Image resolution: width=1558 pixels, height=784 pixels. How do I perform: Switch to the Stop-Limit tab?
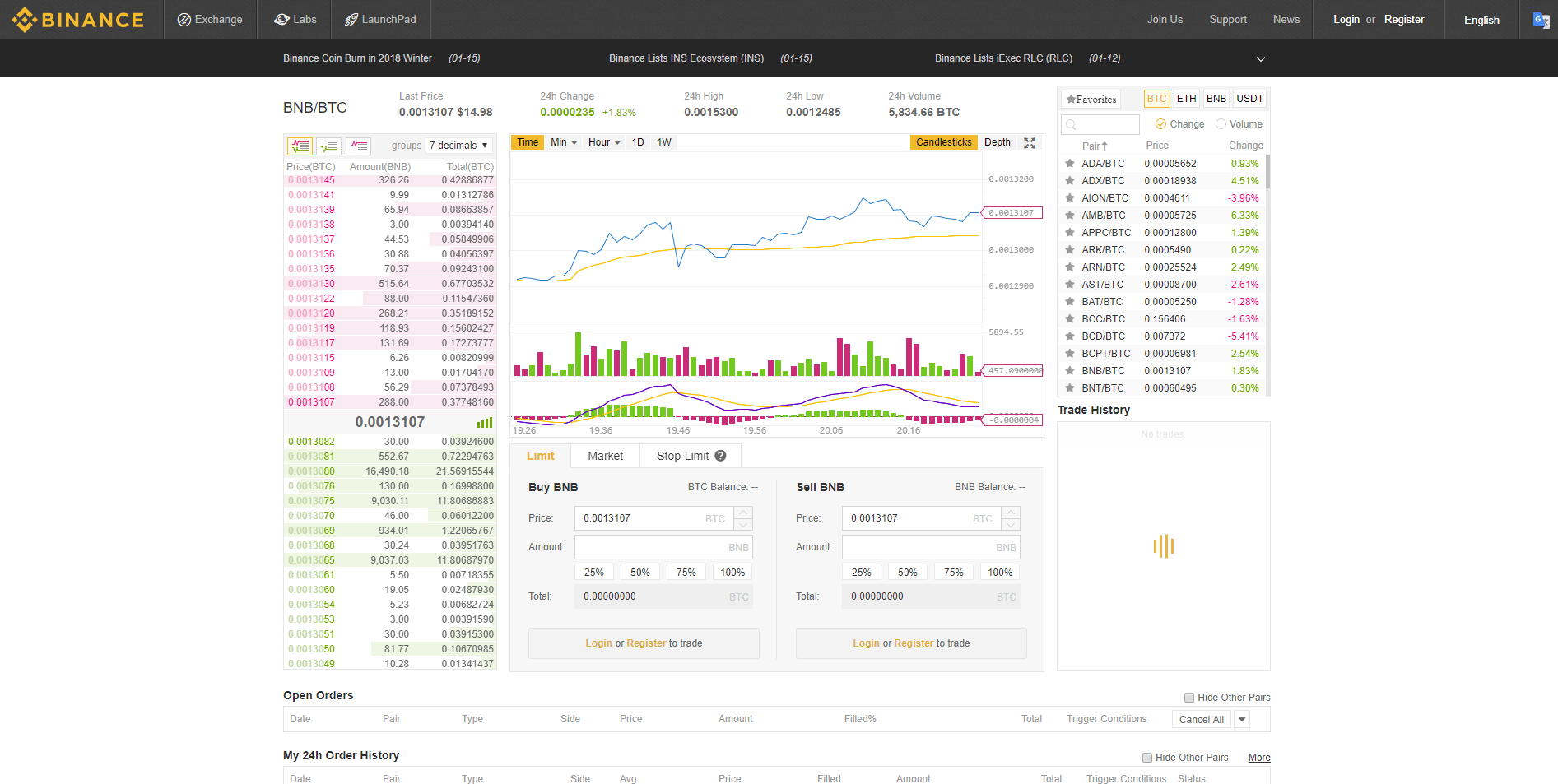(x=683, y=455)
